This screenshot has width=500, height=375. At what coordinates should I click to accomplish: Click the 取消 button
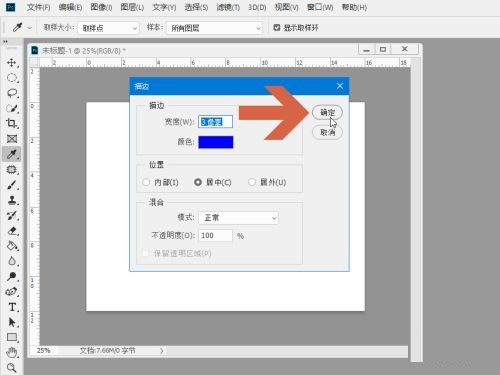pyautogui.click(x=327, y=133)
